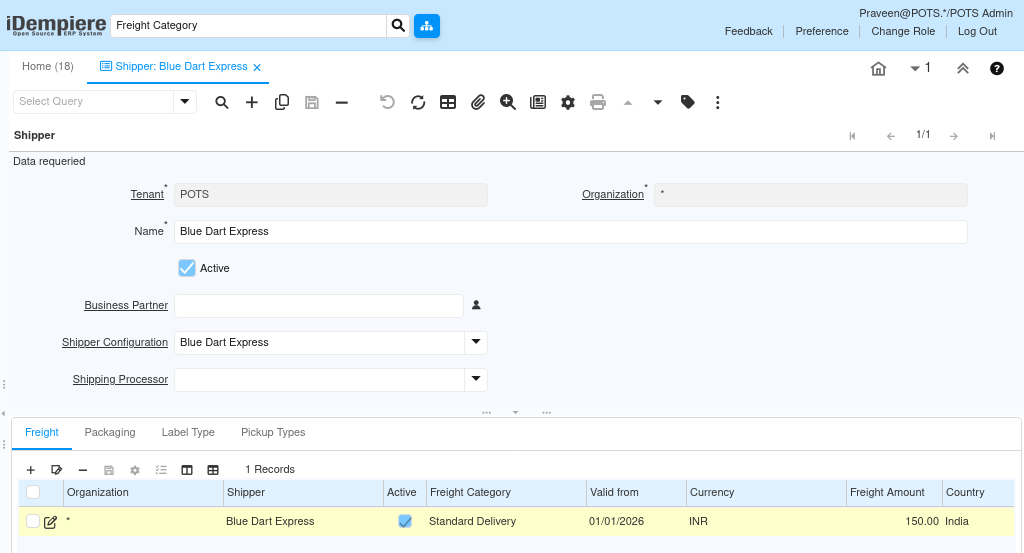The height and width of the screenshot is (553, 1024).
Task: Switch to the Home (18) tab
Action: tap(48, 66)
